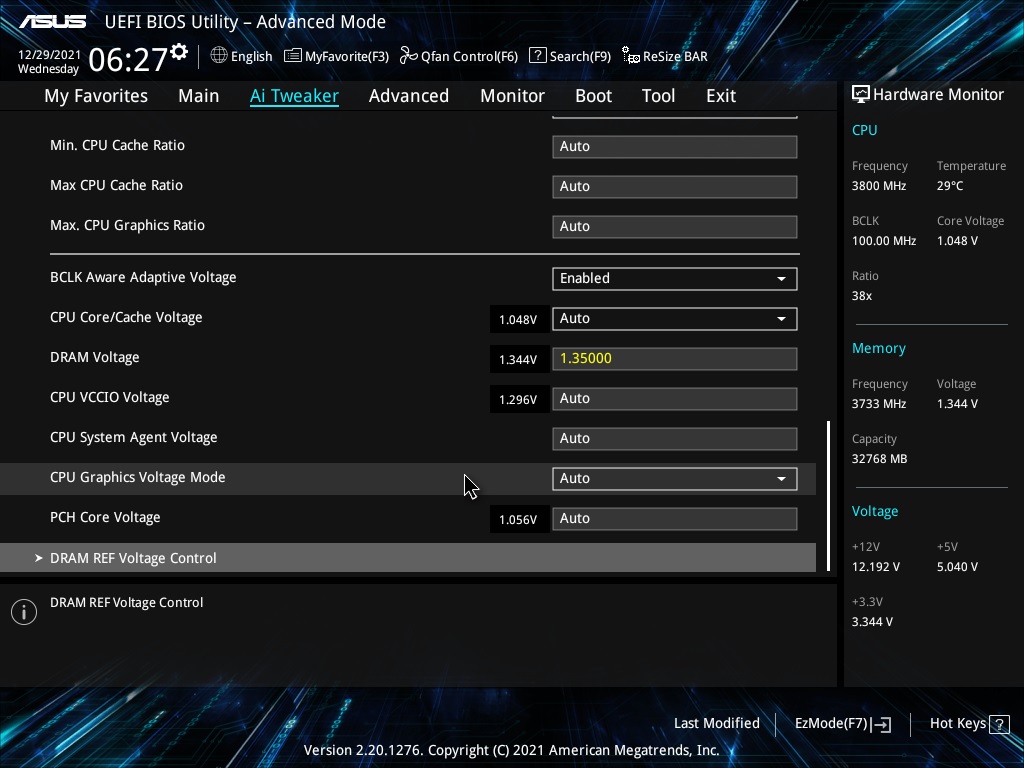Viewport: 1024px width, 768px height.
Task: Click the Hardware Monitor display icon
Action: 861,94
